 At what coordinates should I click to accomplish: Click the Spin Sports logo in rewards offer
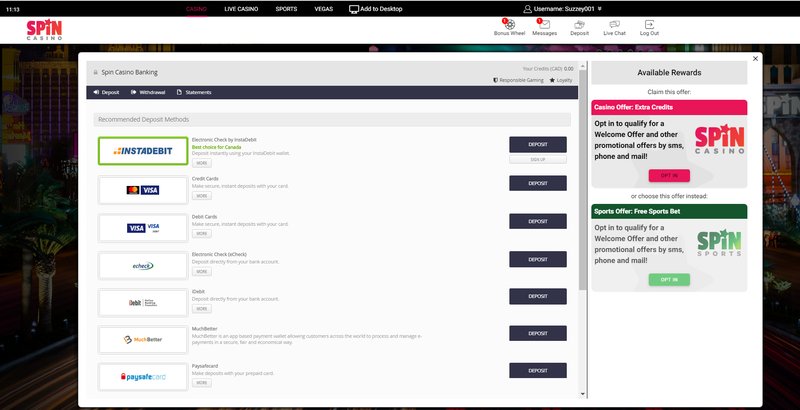coord(719,244)
